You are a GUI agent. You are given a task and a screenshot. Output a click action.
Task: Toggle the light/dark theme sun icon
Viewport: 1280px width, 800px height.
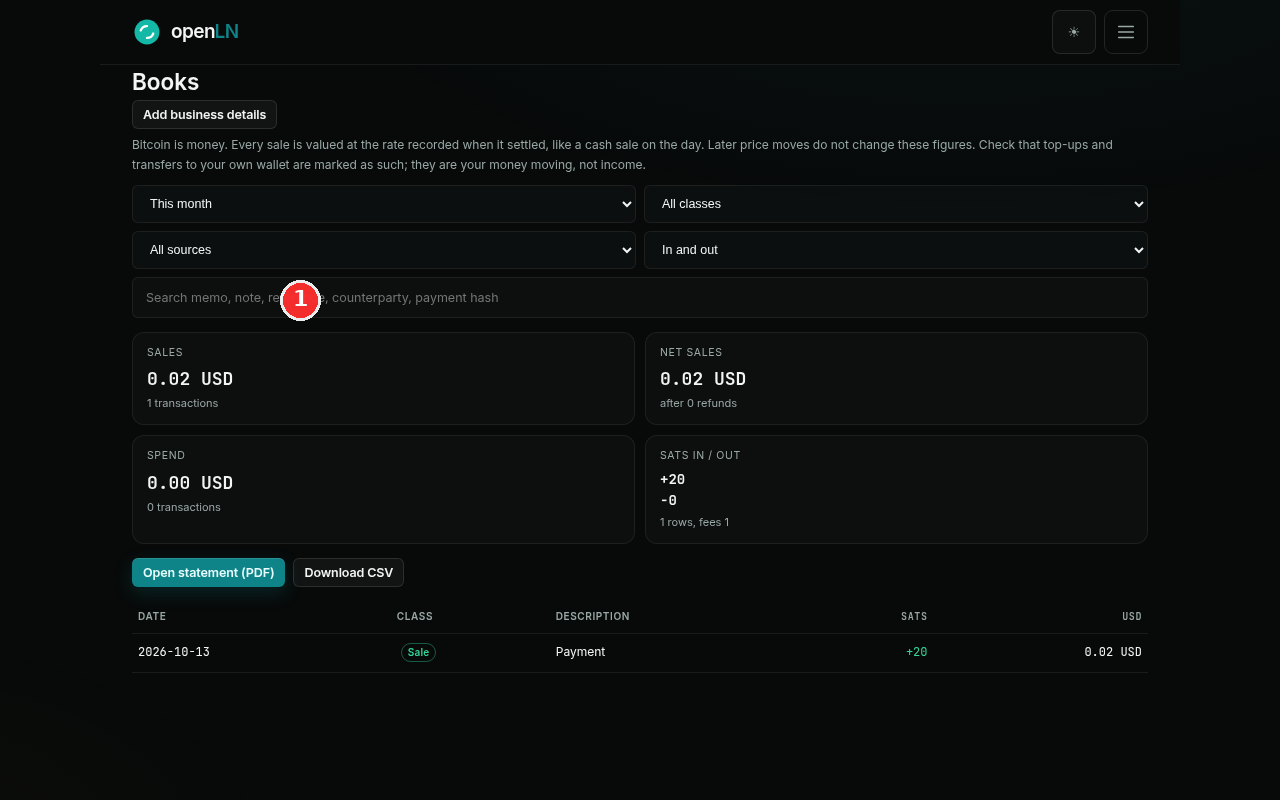(1074, 32)
